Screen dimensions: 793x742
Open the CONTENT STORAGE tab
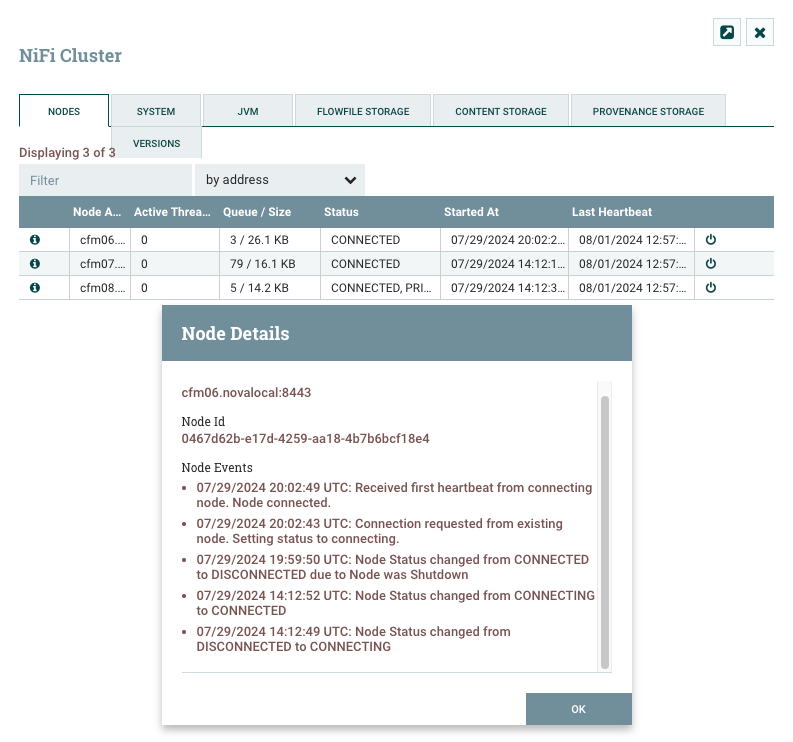(x=501, y=111)
